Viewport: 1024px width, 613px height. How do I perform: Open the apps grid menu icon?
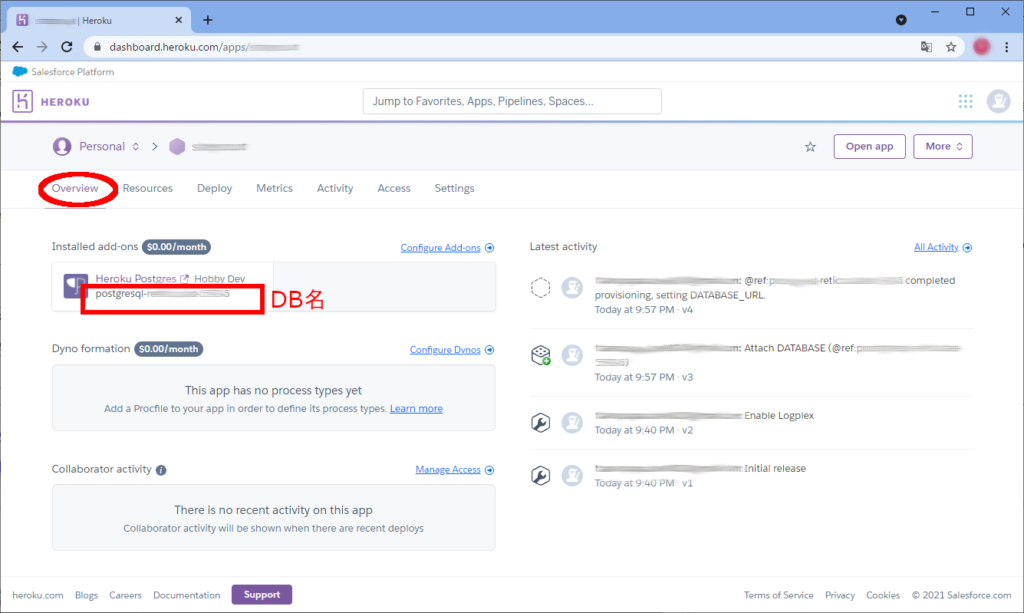pos(965,101)
